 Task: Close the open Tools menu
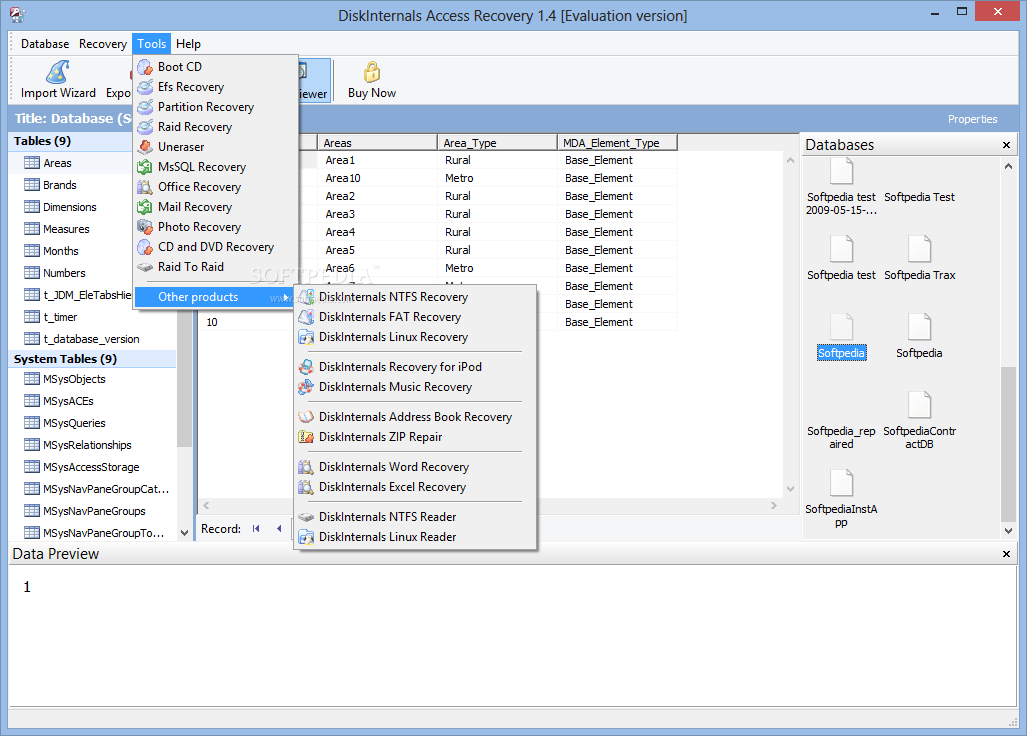tap(151, 44)
